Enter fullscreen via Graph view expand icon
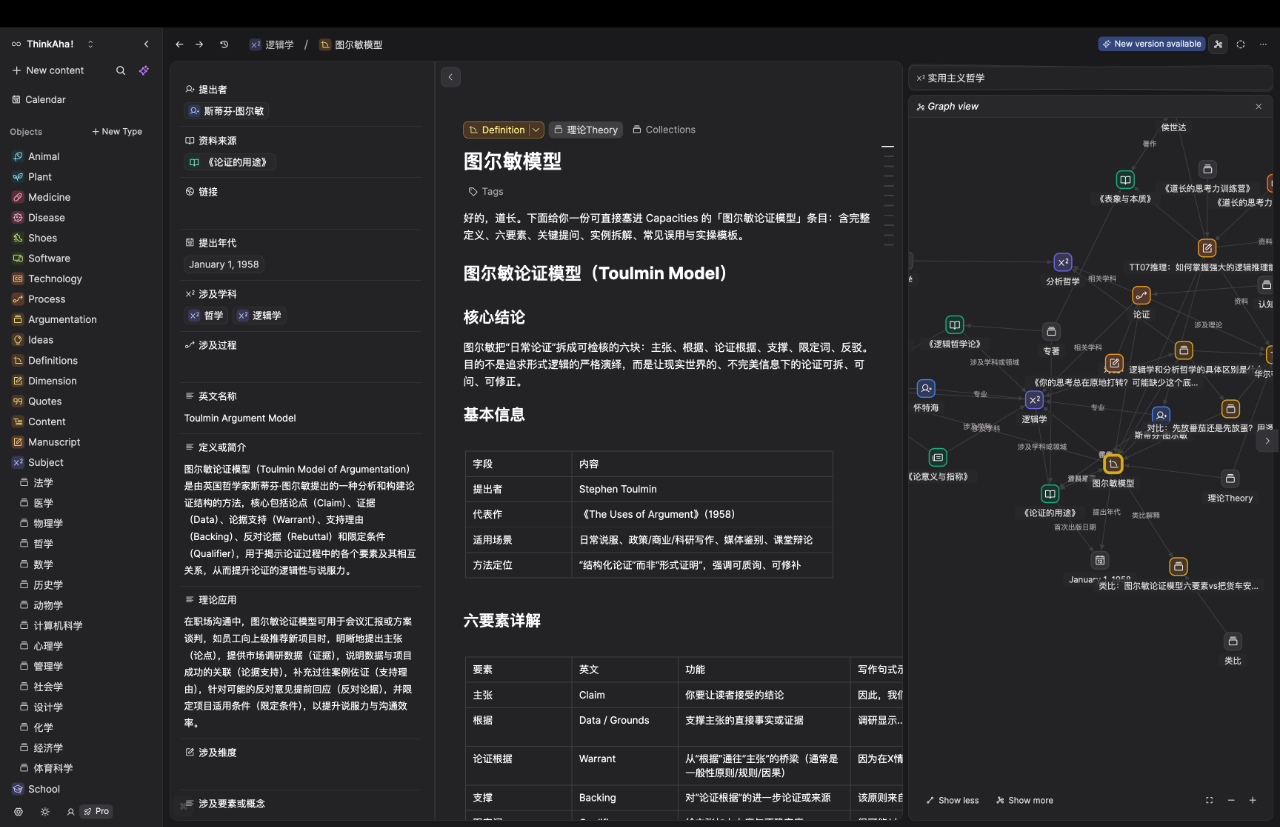1280x827 pixels. pyautogui.click(x=1209, y=800)
